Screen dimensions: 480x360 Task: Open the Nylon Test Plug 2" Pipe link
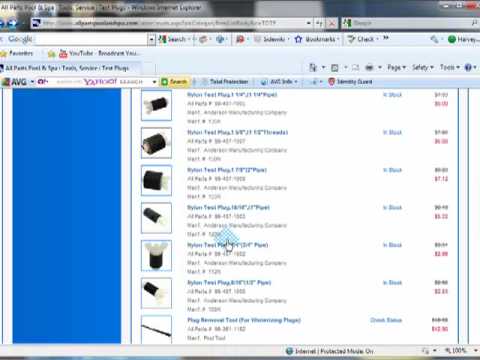[x=227, y=170]
